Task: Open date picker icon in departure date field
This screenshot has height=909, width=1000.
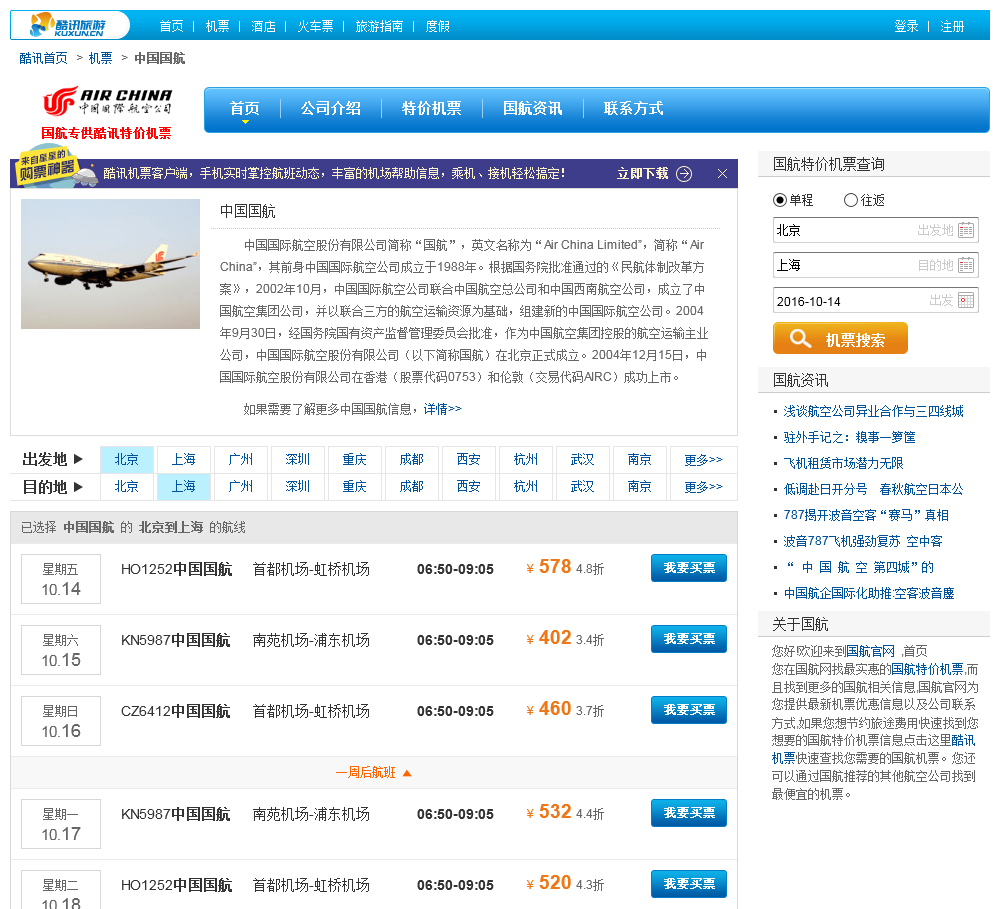Action: 966,300
